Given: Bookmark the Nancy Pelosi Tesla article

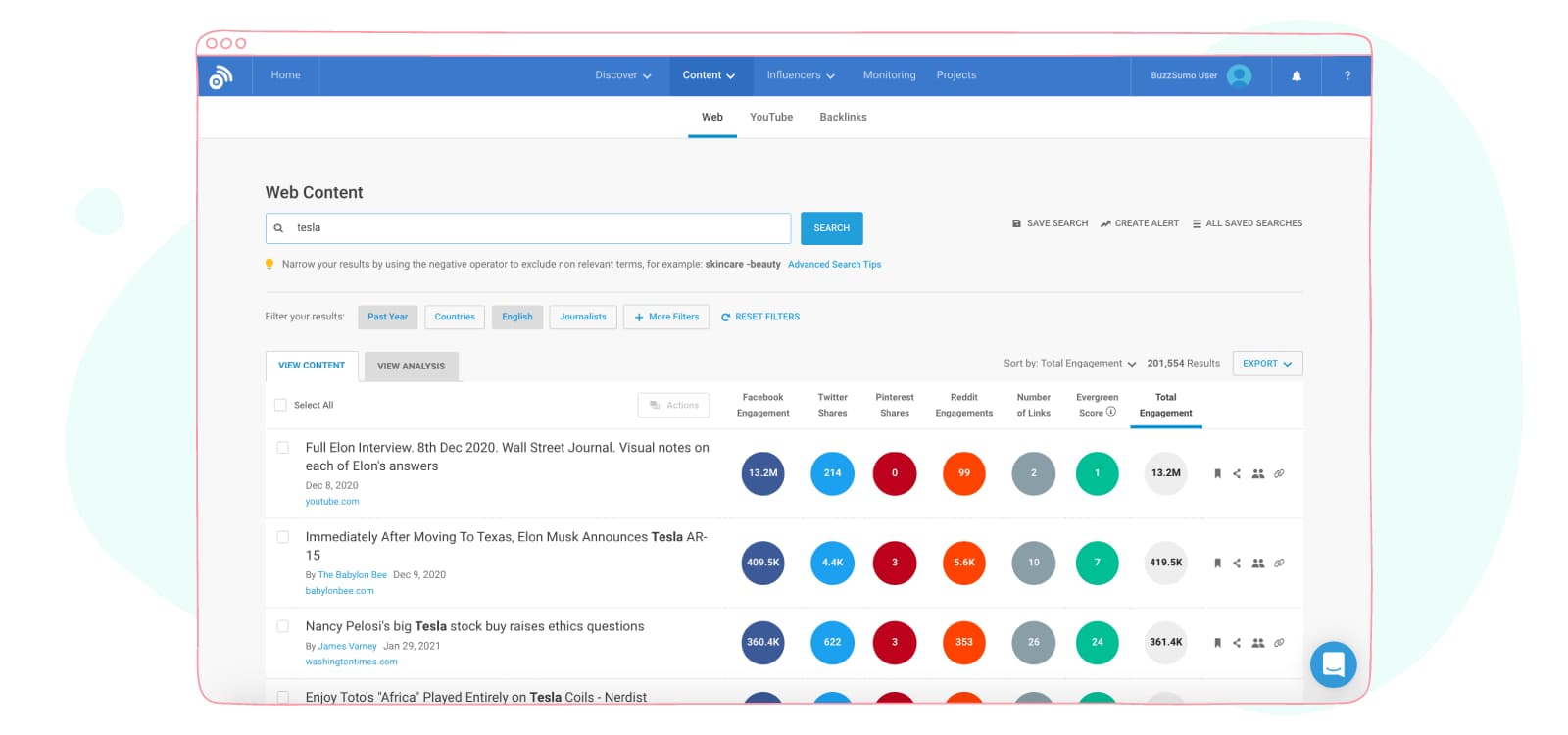Looking at the screenshot, I should [1217, 643].
